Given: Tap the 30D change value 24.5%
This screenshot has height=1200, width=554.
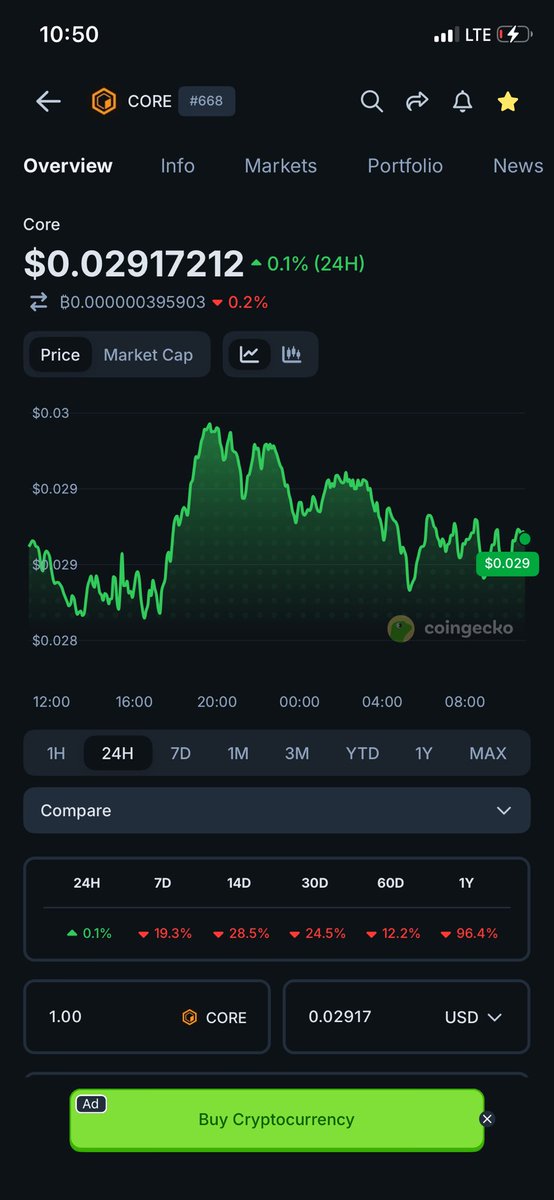Looking at the screenshot, I should [x=317, y=933].
